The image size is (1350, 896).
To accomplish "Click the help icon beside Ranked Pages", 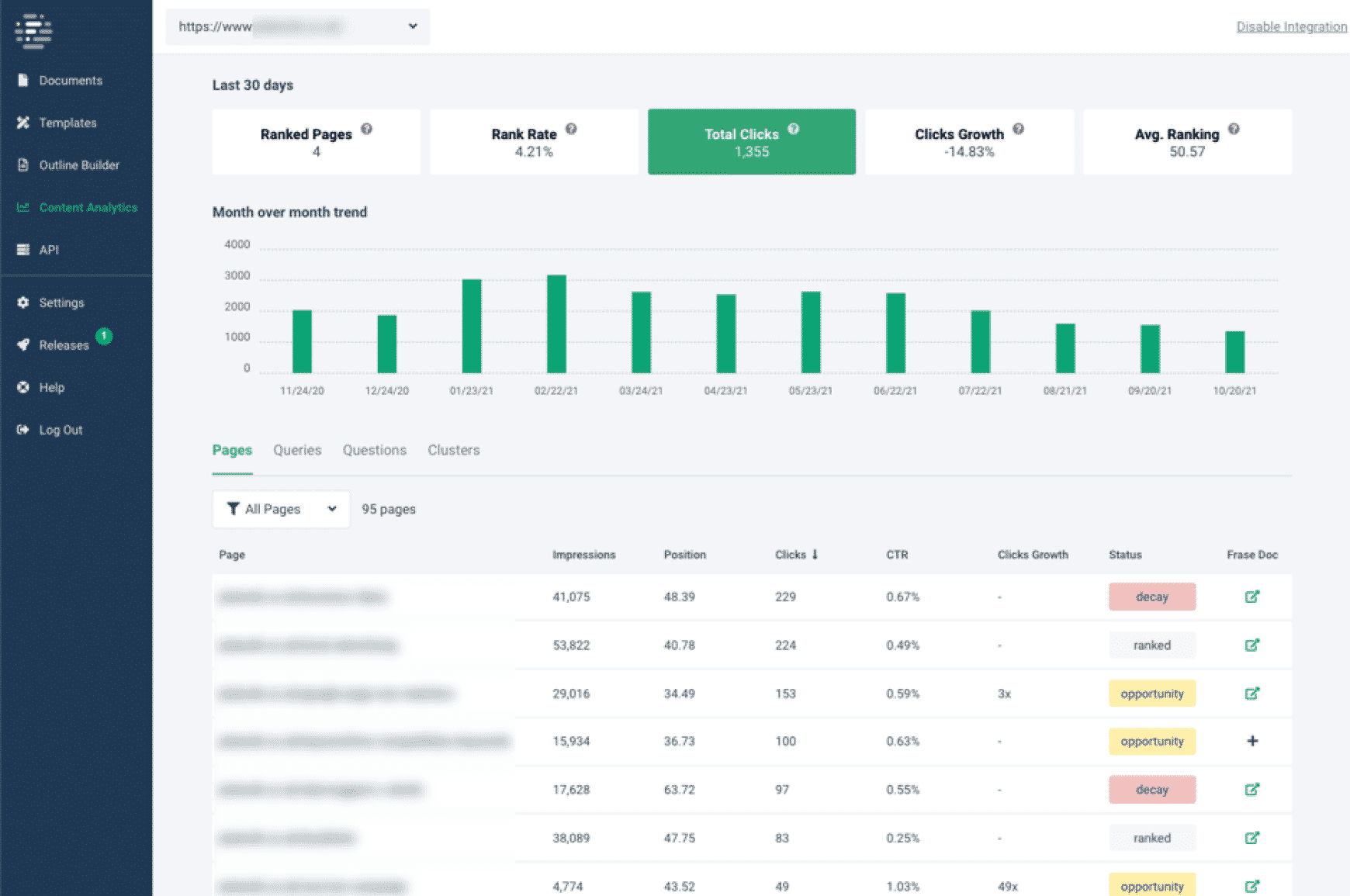I will tap(366, 130).
